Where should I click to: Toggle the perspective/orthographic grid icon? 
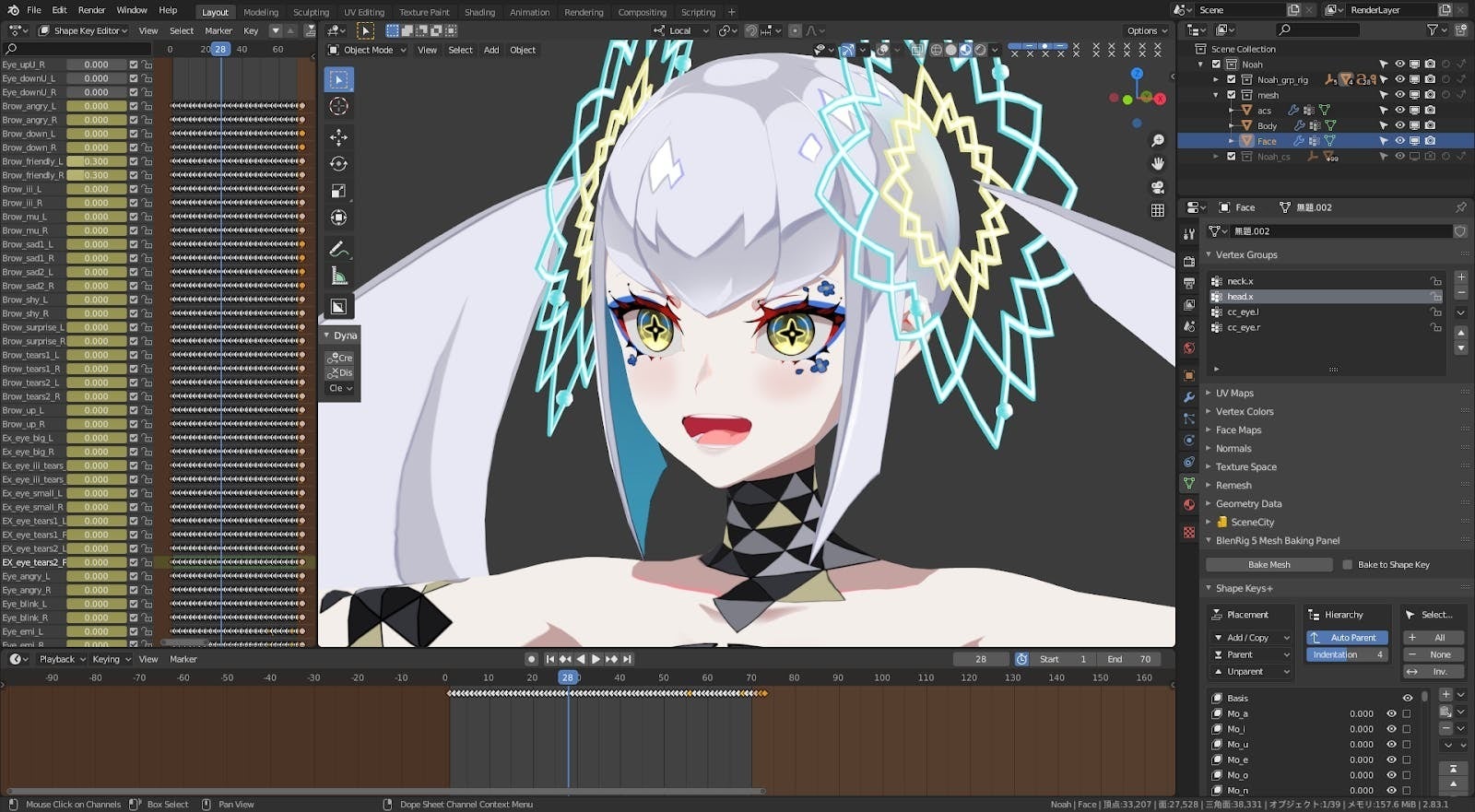coord(1158,211)
